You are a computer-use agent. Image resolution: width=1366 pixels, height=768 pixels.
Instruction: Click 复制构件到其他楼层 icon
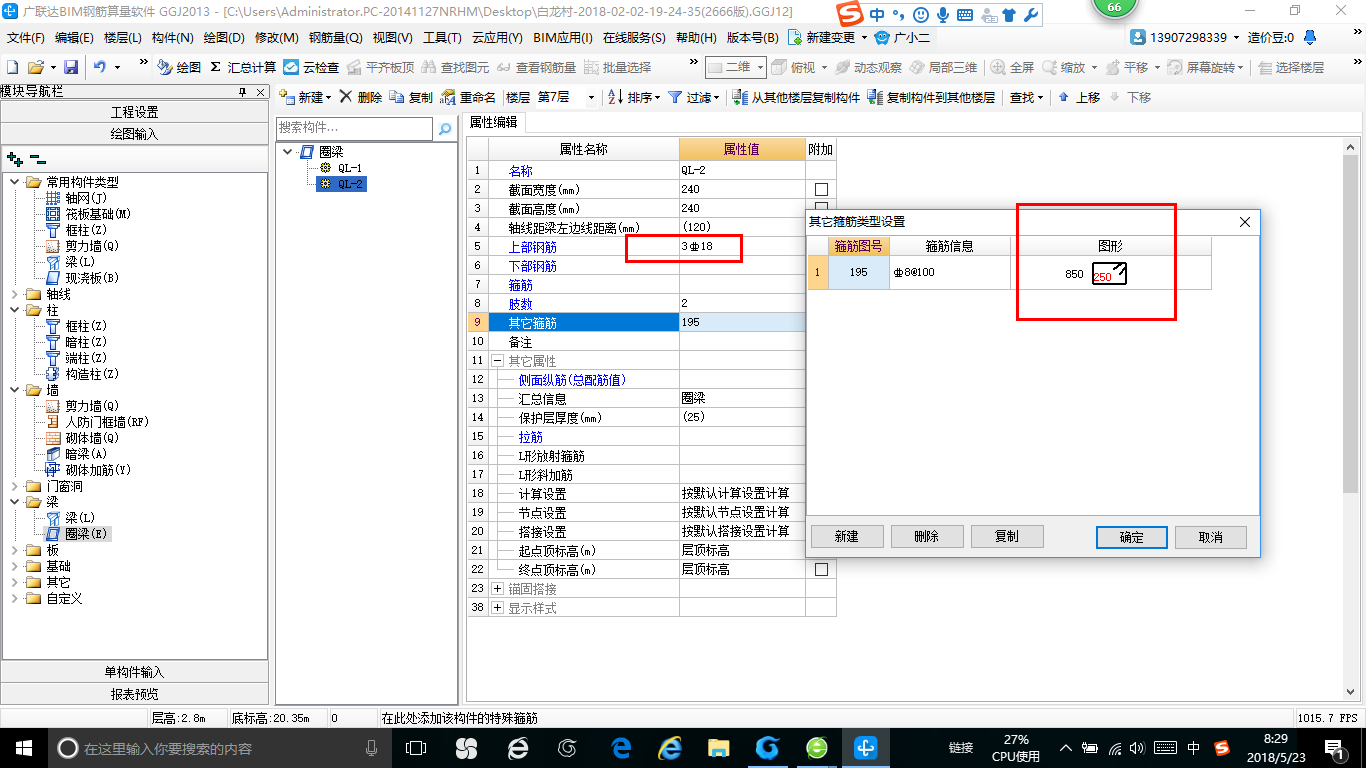click(875, 97)
